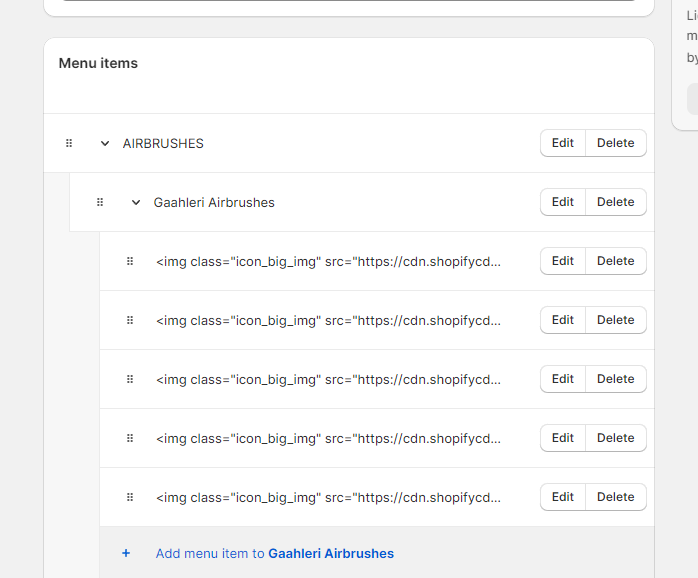Click fifth img class="icon_big_img" row text
Image resolution: width=698 pixels, height=578 pixels.
click(329, 498)
